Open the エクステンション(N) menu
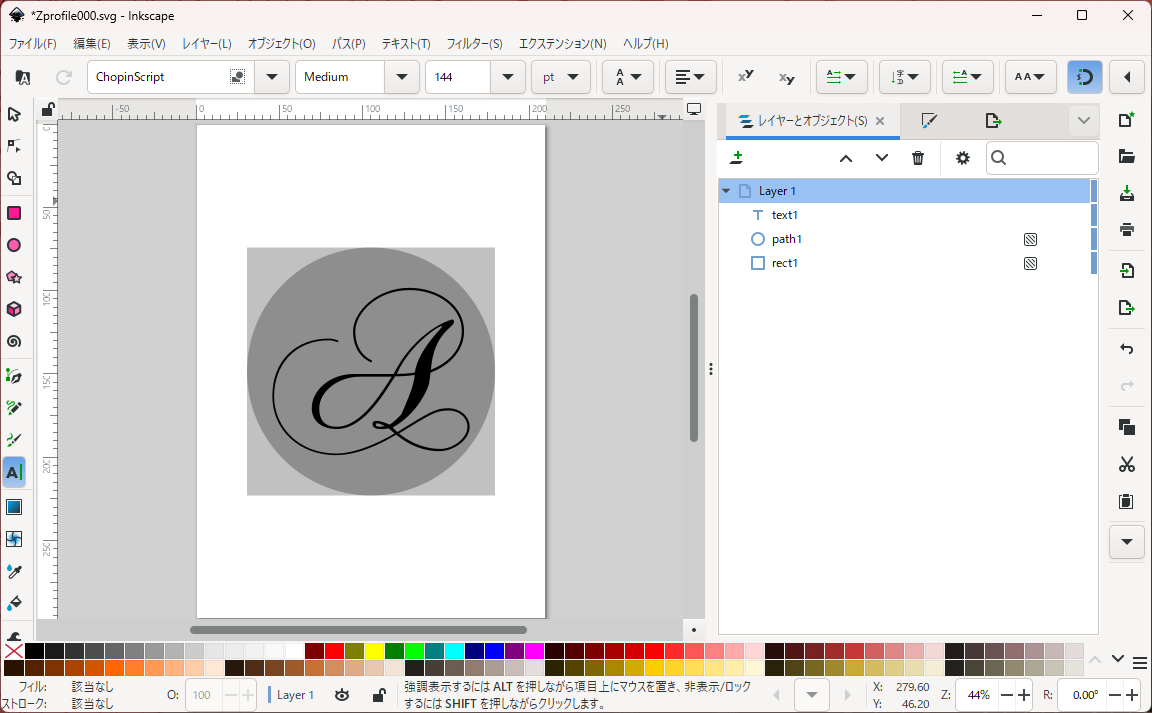1152x713 pixels. (563, 43)
